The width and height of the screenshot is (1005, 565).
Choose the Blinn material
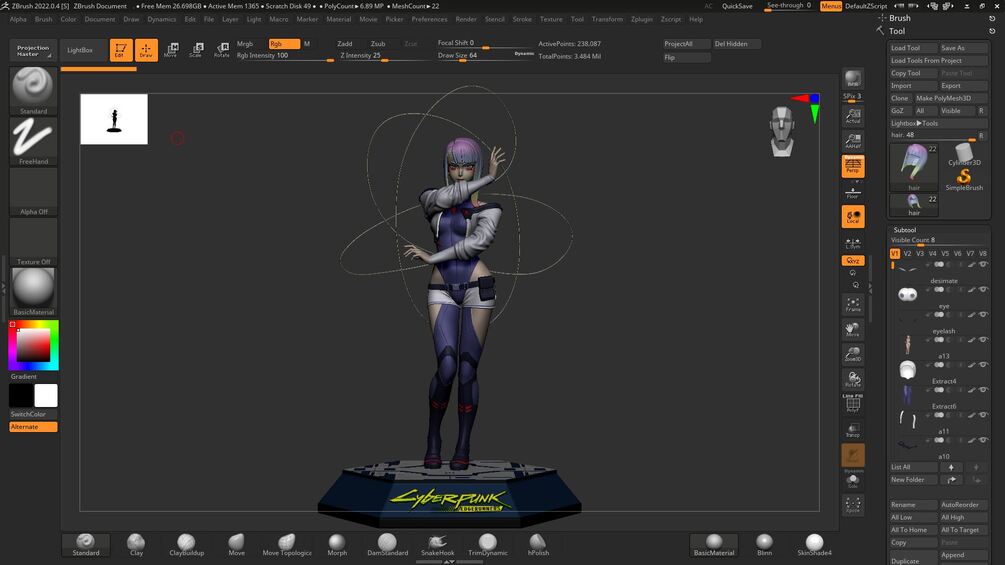764,545
